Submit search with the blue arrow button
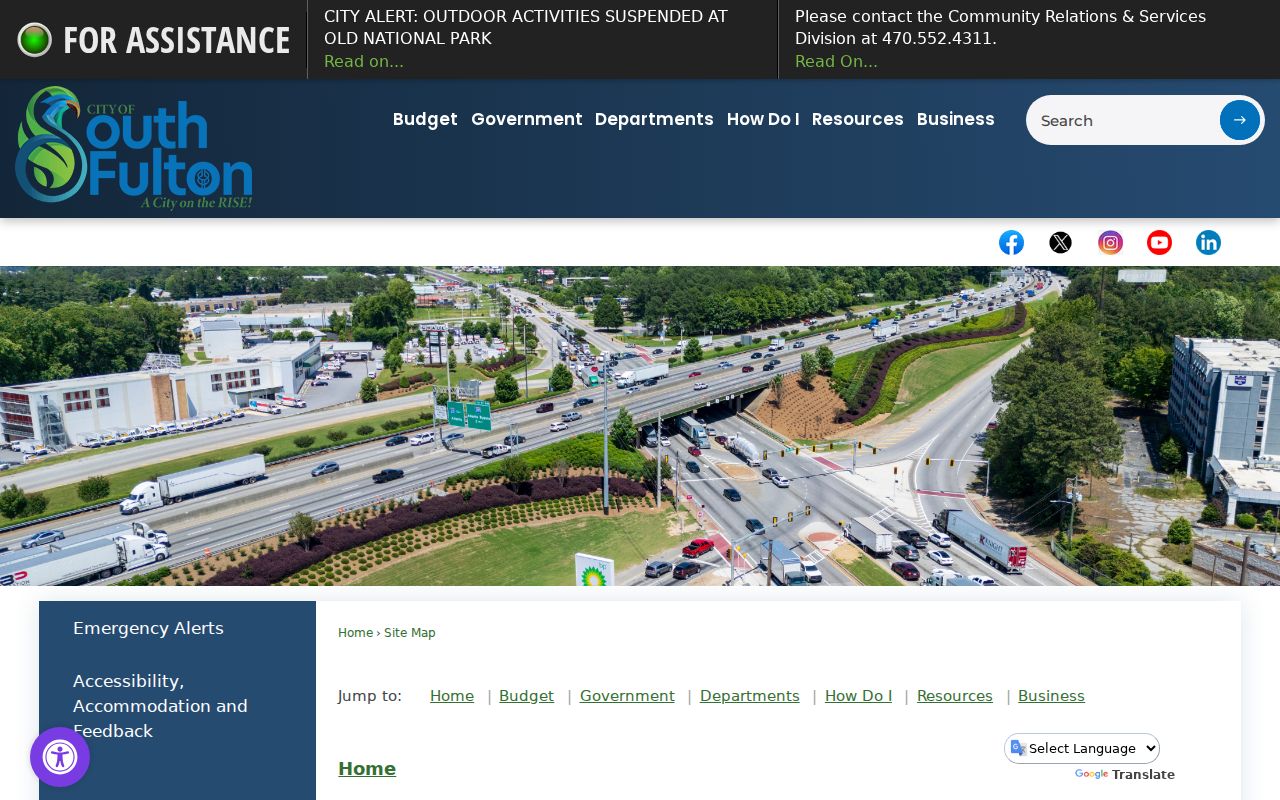 pyautogui.click(x=1239, y=120)
